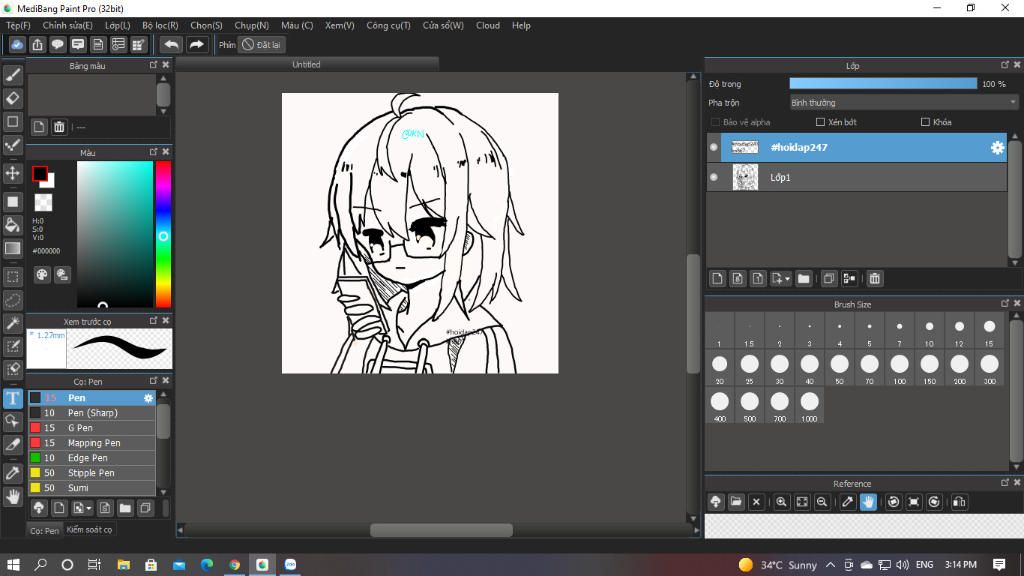Image resolution: width=1024 pixels, height=576 pixels.
Task: Duplicate the layer in layer panel
Action: (x=829, y=279)
